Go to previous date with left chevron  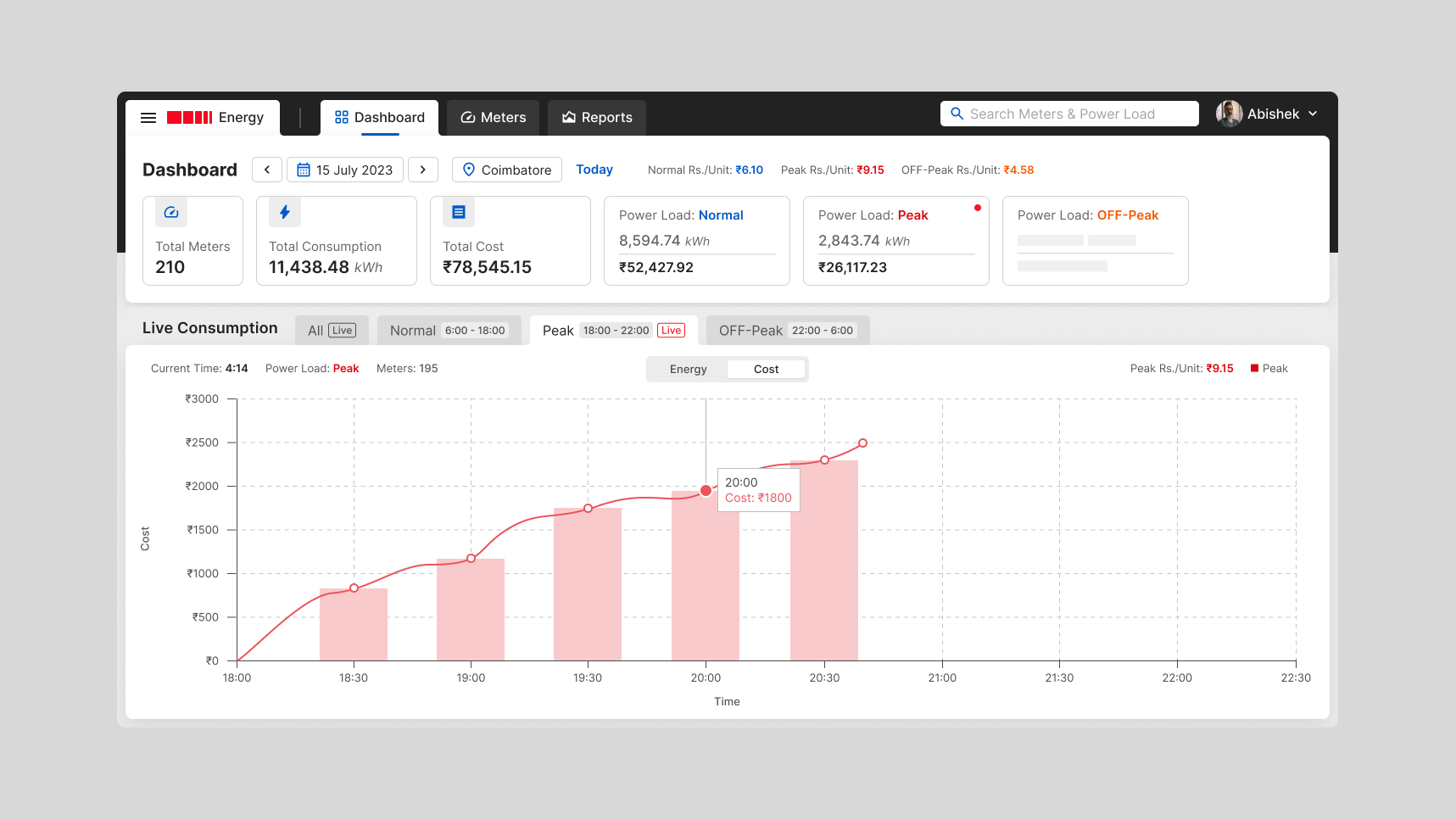267,170
